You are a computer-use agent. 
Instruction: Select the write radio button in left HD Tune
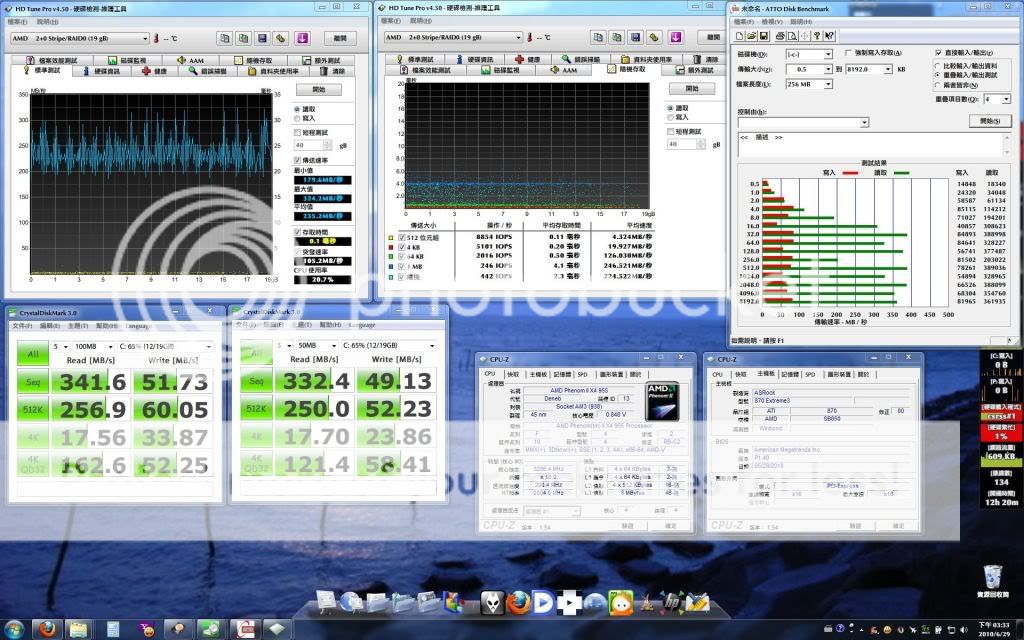click(297, 118)
